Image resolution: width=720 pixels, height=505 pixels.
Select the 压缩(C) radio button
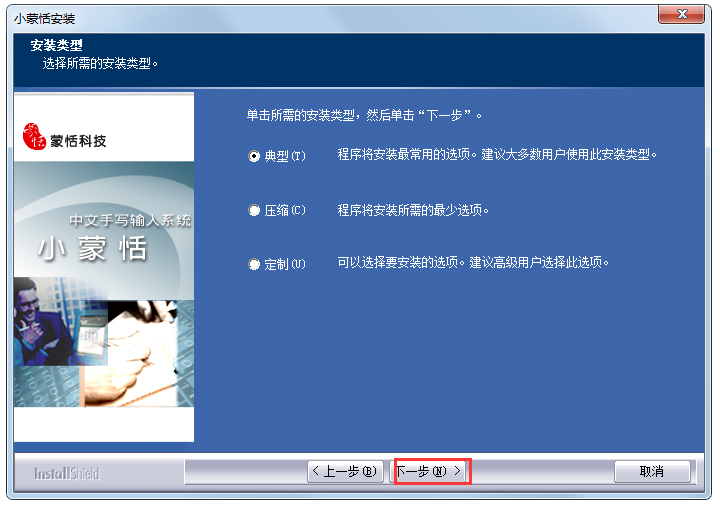(x=254, y=210)
